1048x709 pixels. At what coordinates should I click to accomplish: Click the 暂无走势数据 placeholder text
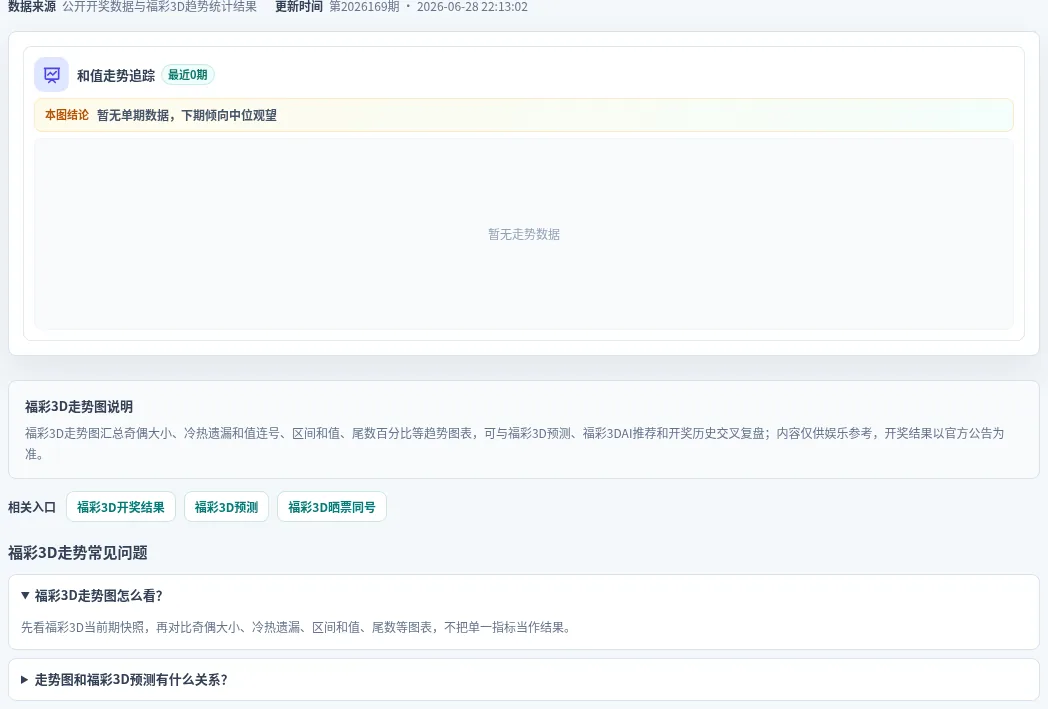(524, 234)
